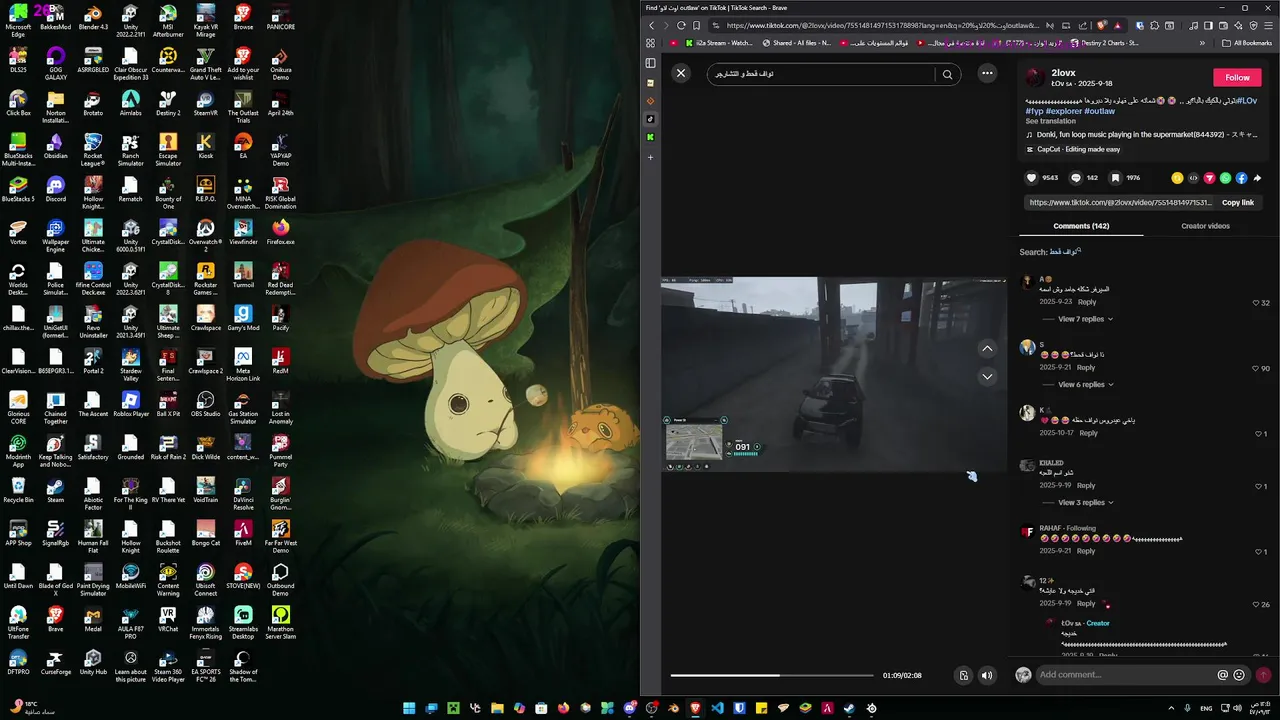
Task: Click the address bar URL
Action: (x=884, y=25)
